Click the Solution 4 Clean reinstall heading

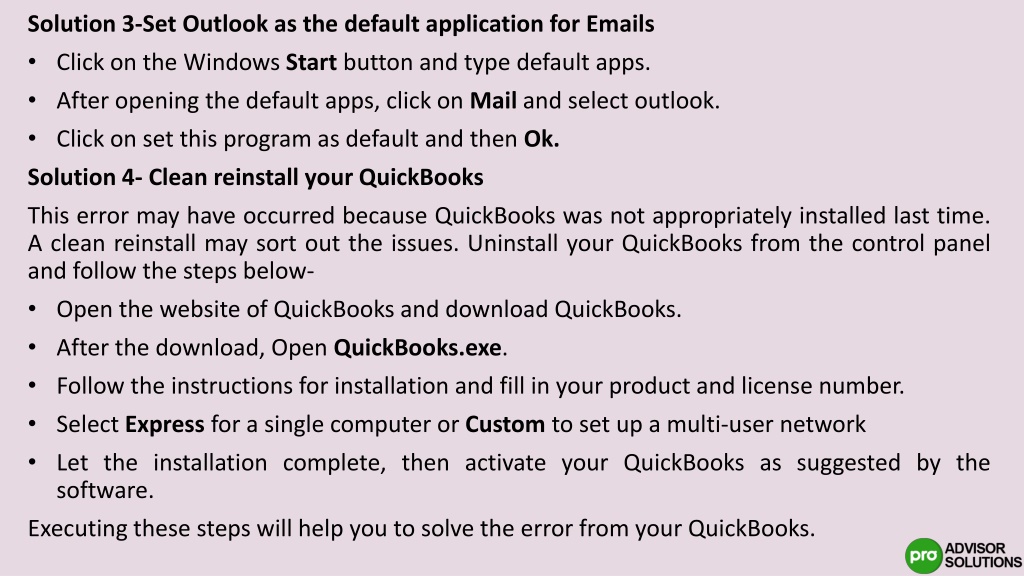pyautogui.click(x=255, y=177)
